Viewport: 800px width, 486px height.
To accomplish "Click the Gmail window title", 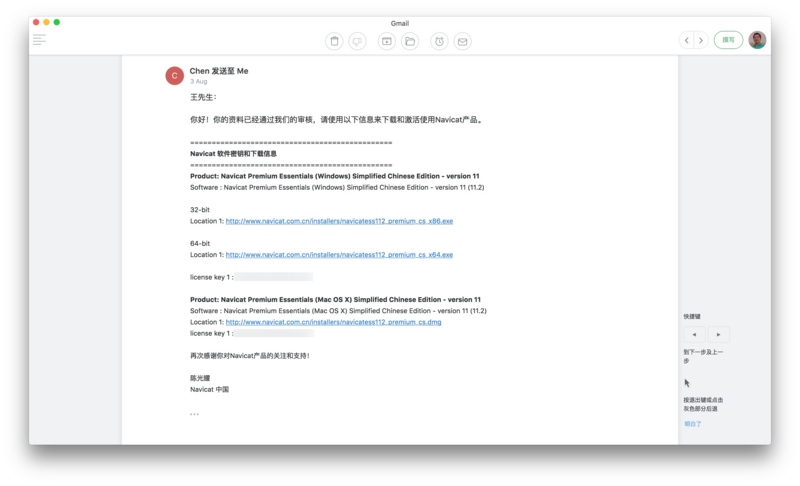I will pyautogui.click(x=399, y=23).
